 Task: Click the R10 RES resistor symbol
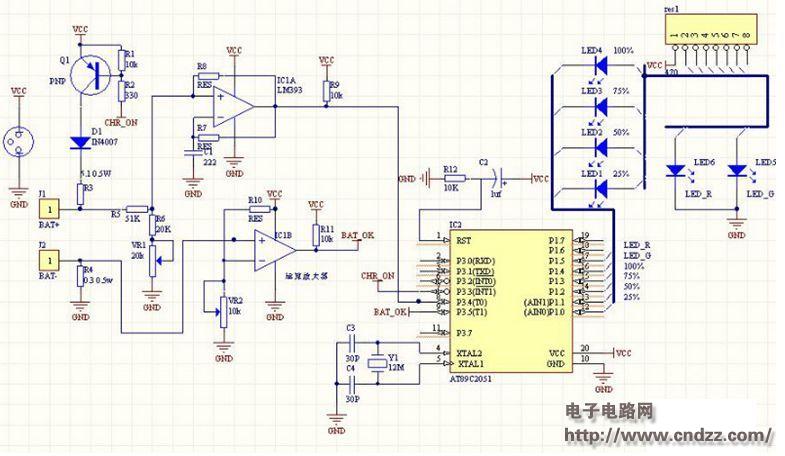[259, 209]
